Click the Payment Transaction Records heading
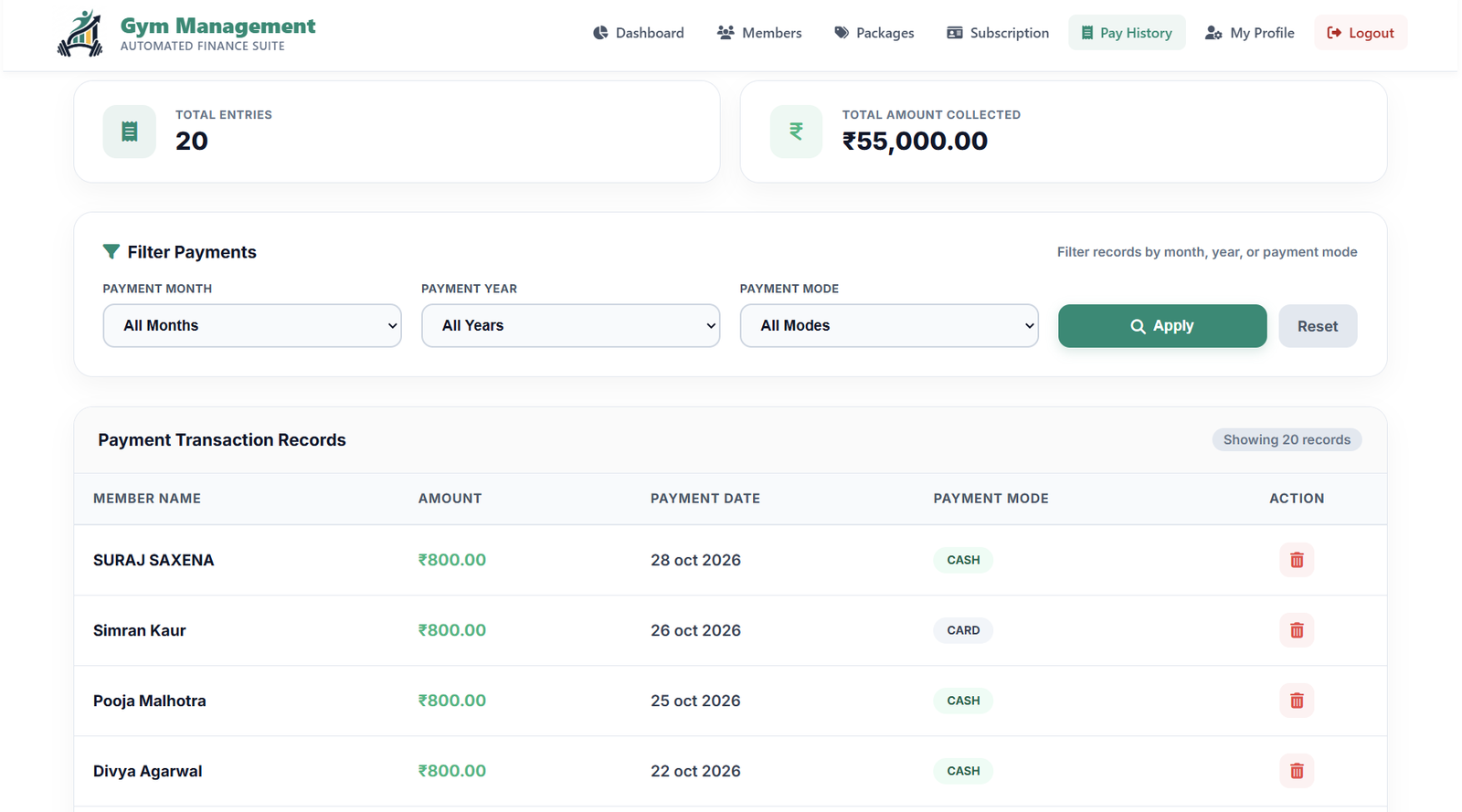The image size is (1462, 812). click(222, 440)
